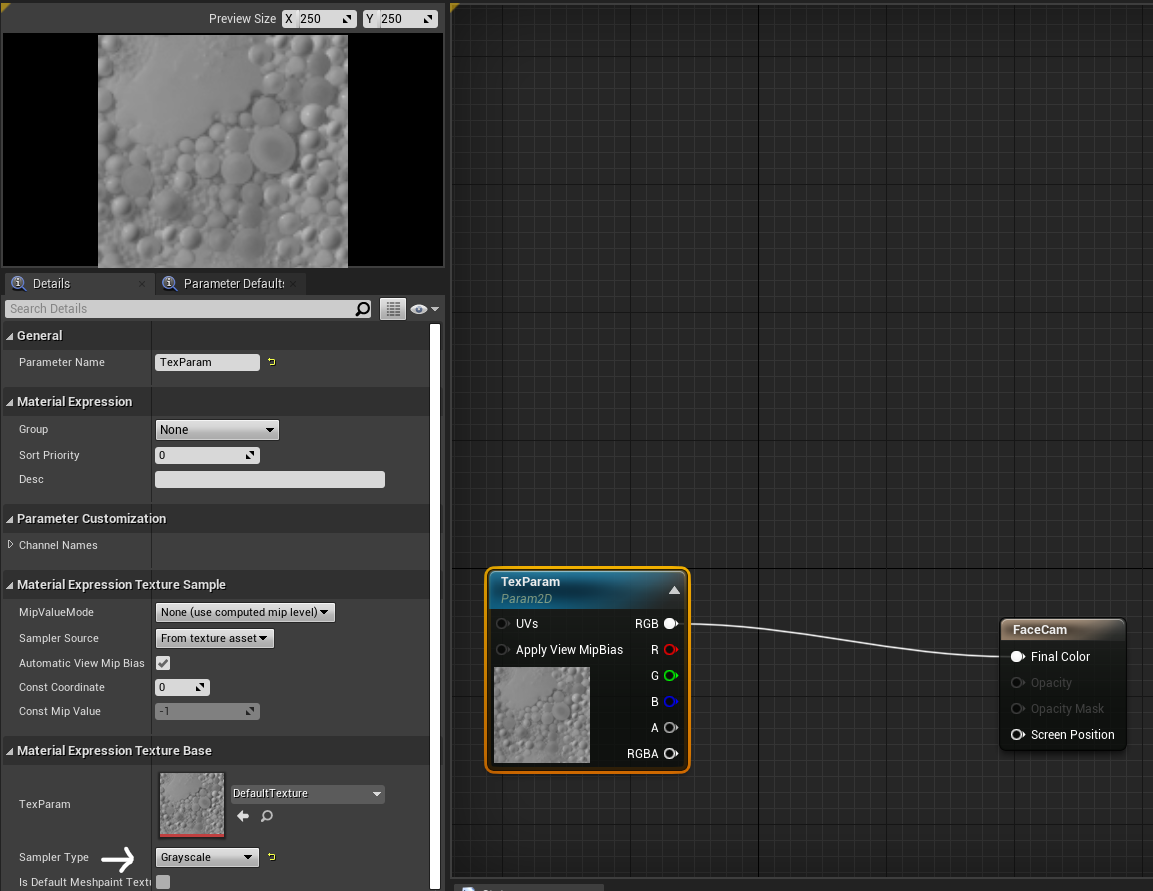
Task: Click the RGBA output pin on TexParam
Action: (x=670, y=754)
